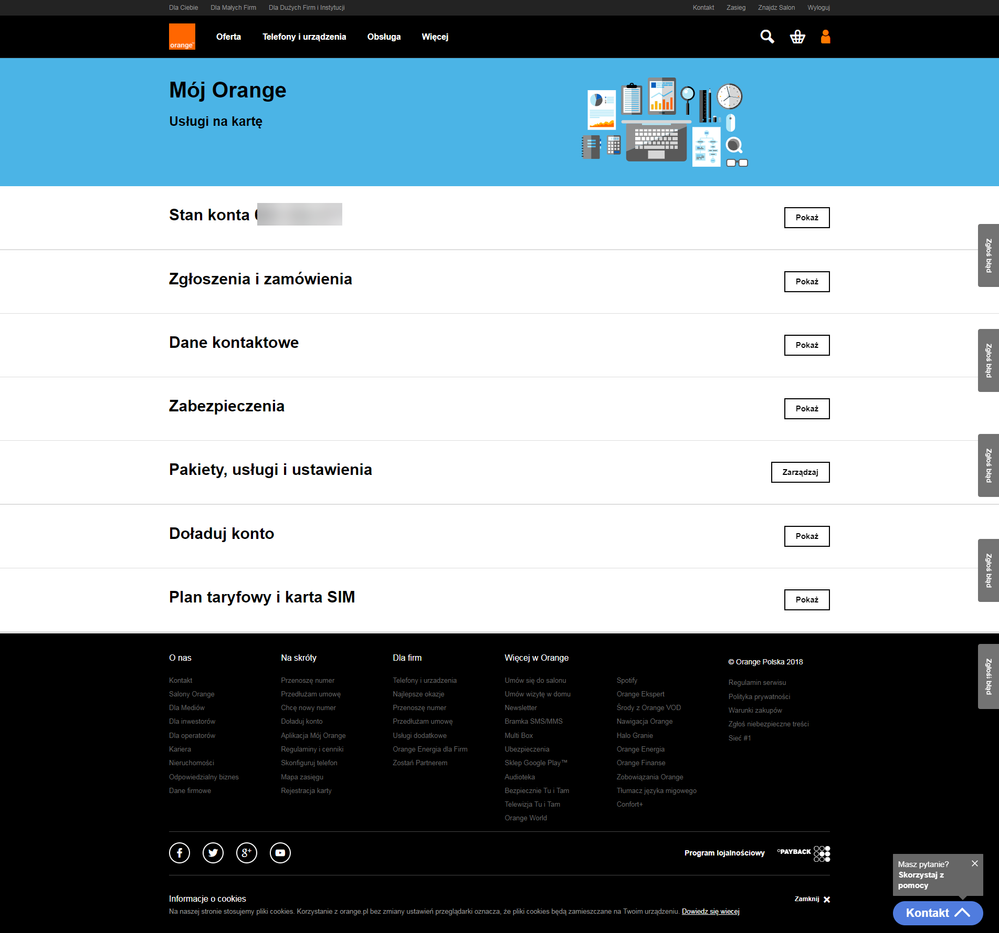Screen dimensions: 999x933
Task: Log out with Wyloguj link
Action: click(818, 8)
